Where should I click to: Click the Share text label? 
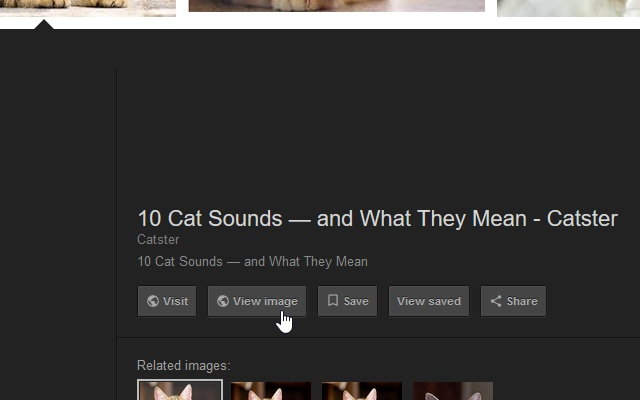pos(522,301)
